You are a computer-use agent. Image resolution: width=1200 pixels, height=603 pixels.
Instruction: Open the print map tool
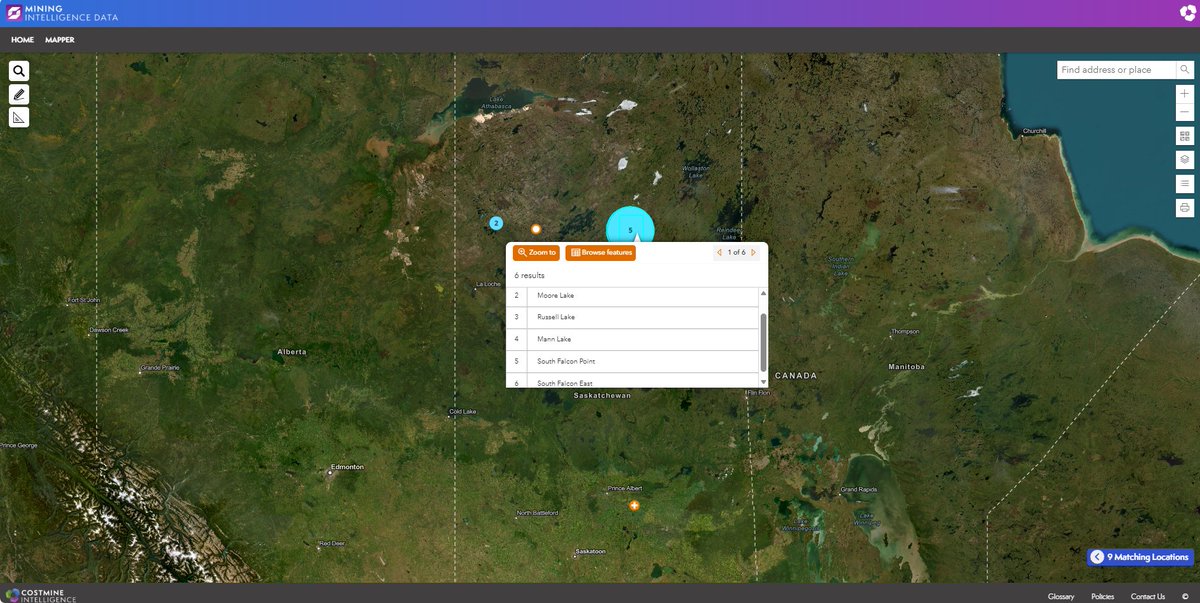[1185, 208]
